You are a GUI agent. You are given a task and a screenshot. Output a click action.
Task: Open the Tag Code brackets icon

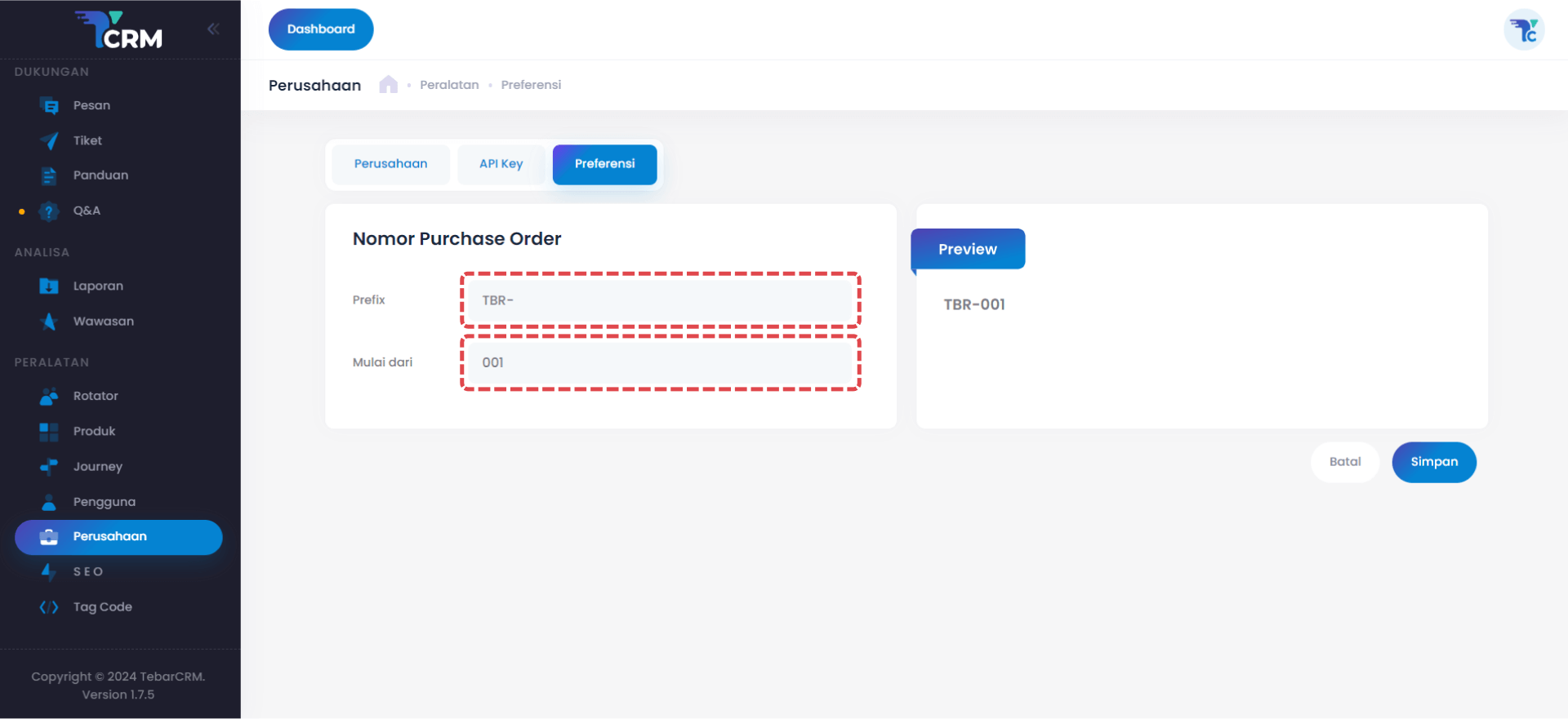[x=49, y=607]
